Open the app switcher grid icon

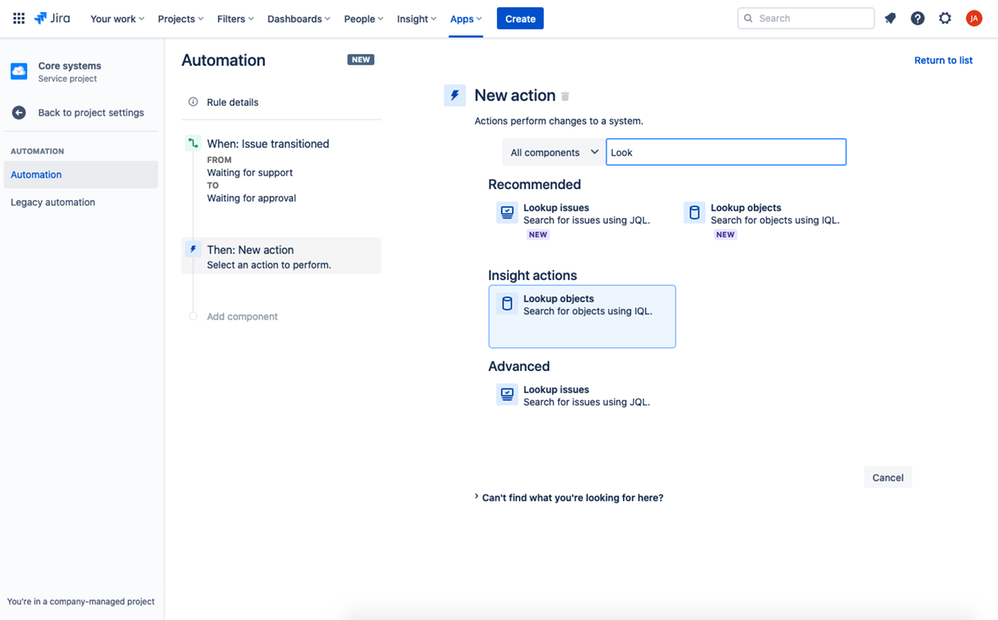pos(19,18)
